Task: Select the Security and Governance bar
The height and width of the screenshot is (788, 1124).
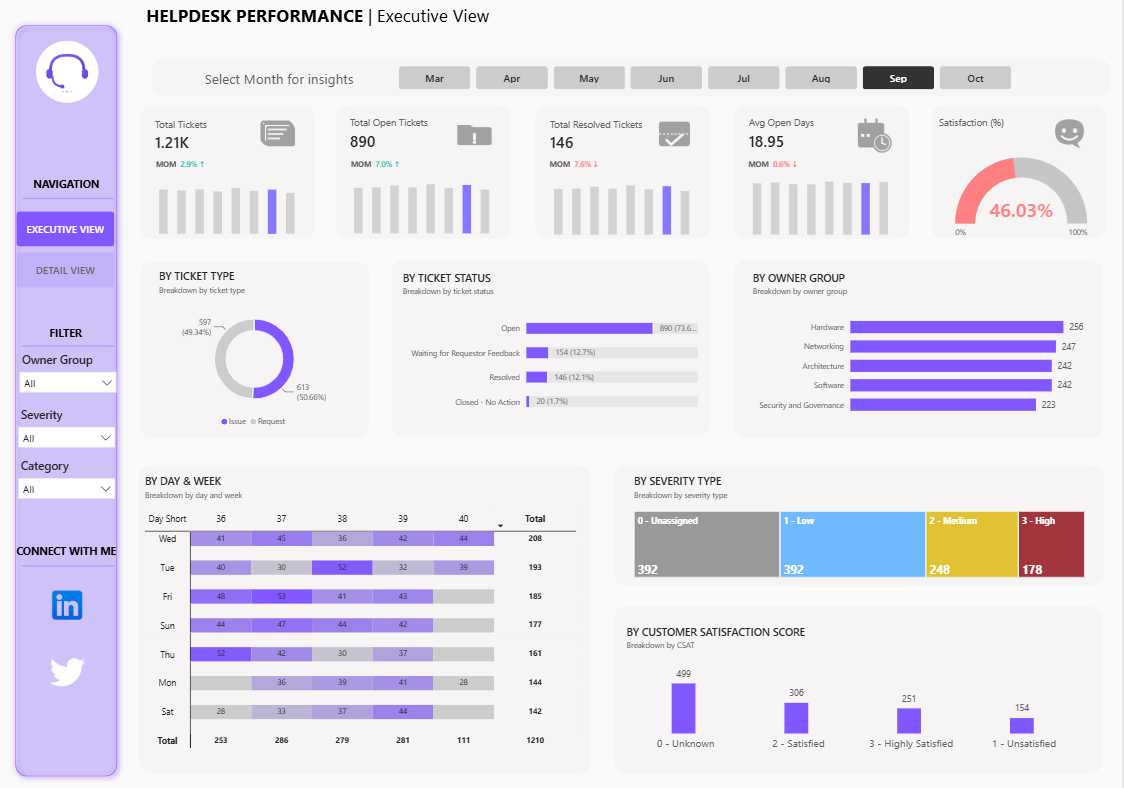Action: point(943,405)
